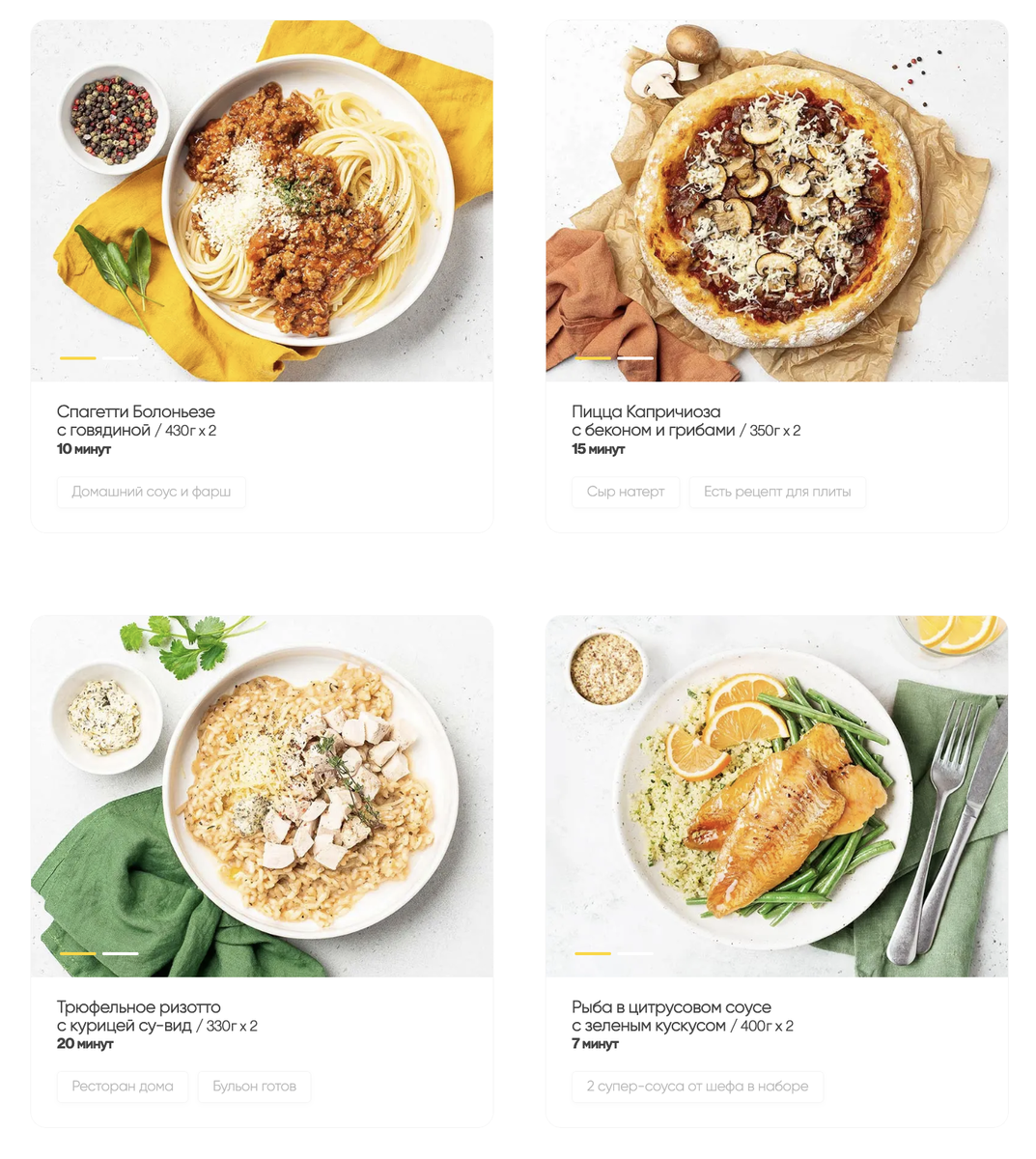The height and width of the screenshot is (1159, 1036).
Task: Open 'Спагетти Болоньезе с говядиной' title
Action: click(136, 421)
